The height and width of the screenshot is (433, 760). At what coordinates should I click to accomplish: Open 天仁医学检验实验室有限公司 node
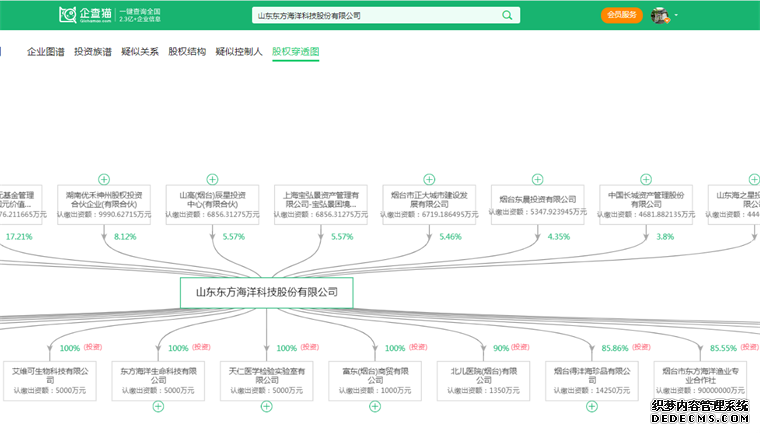(267, 381)
